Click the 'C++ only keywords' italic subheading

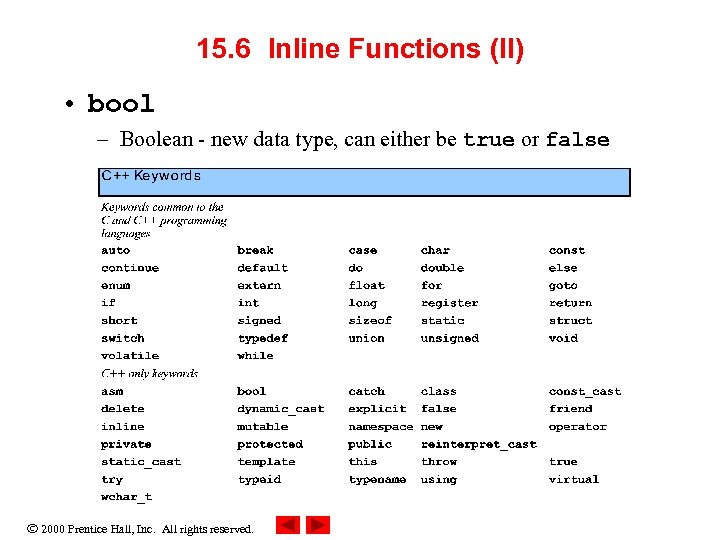pyautogui.click(x=150, y=373)
